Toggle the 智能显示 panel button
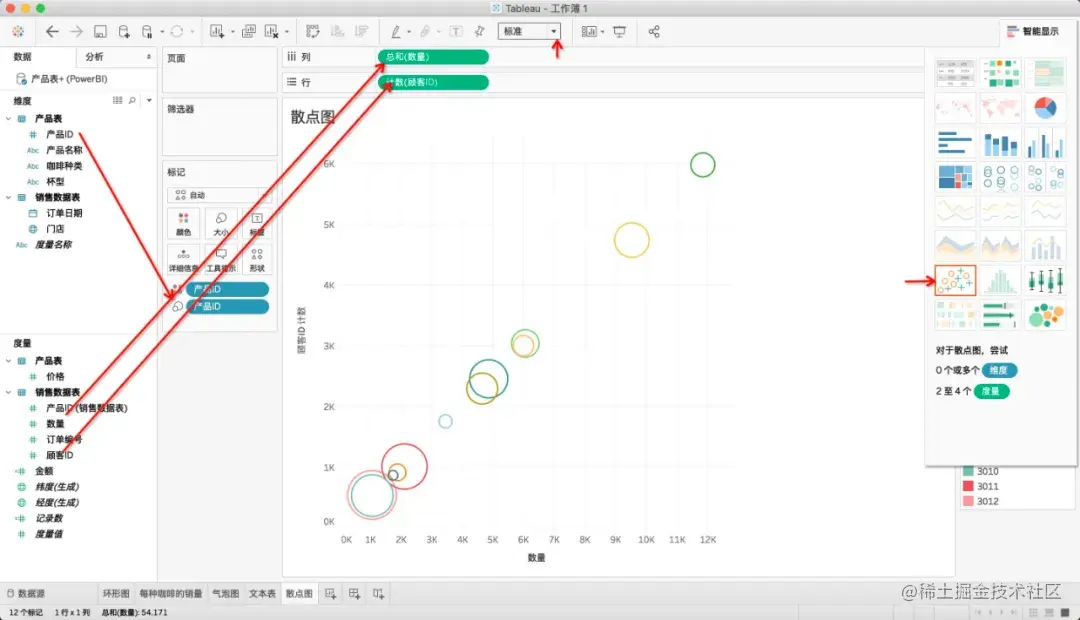 [x=1032, y=31]
